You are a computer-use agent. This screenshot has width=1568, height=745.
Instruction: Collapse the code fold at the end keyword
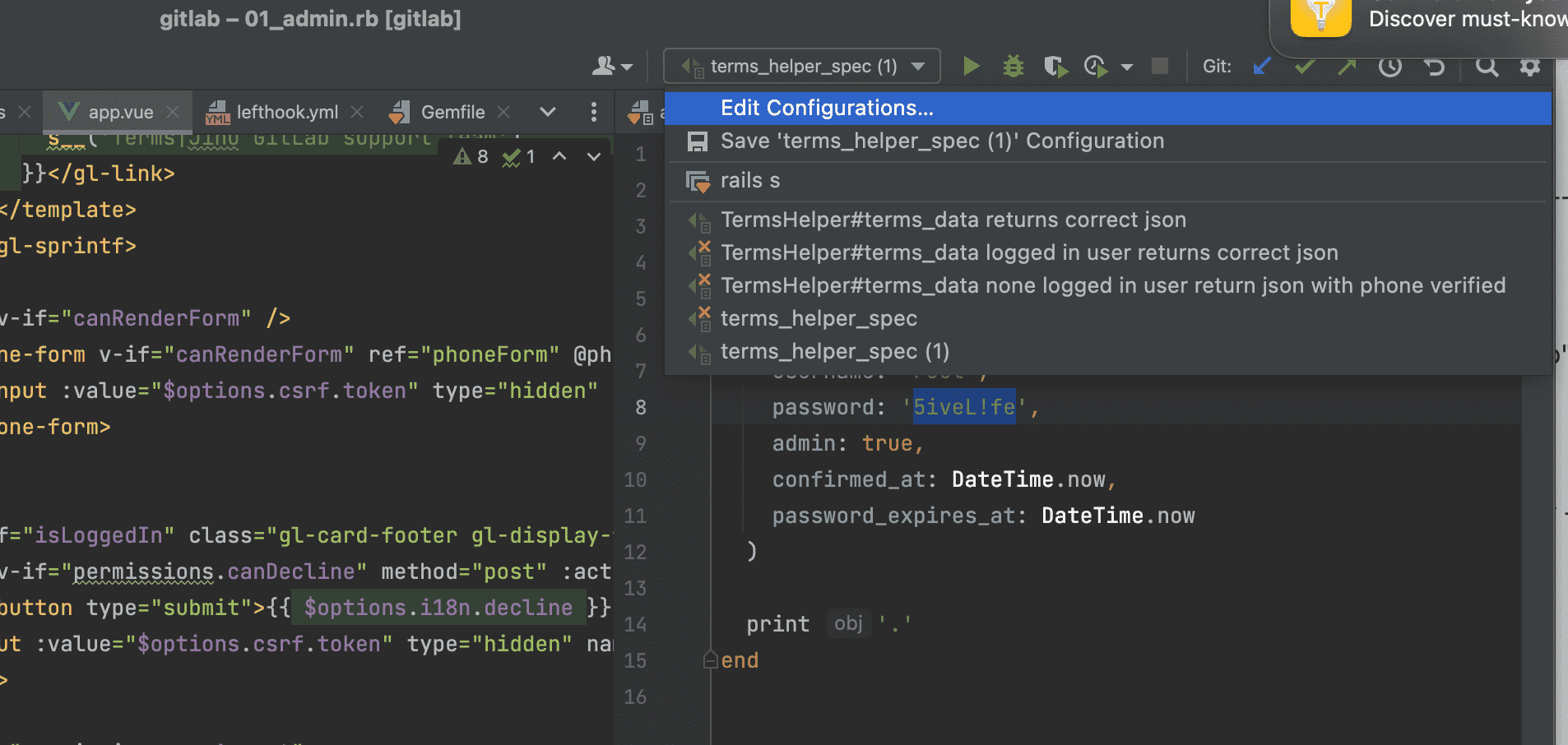click(x=710, y=659)
